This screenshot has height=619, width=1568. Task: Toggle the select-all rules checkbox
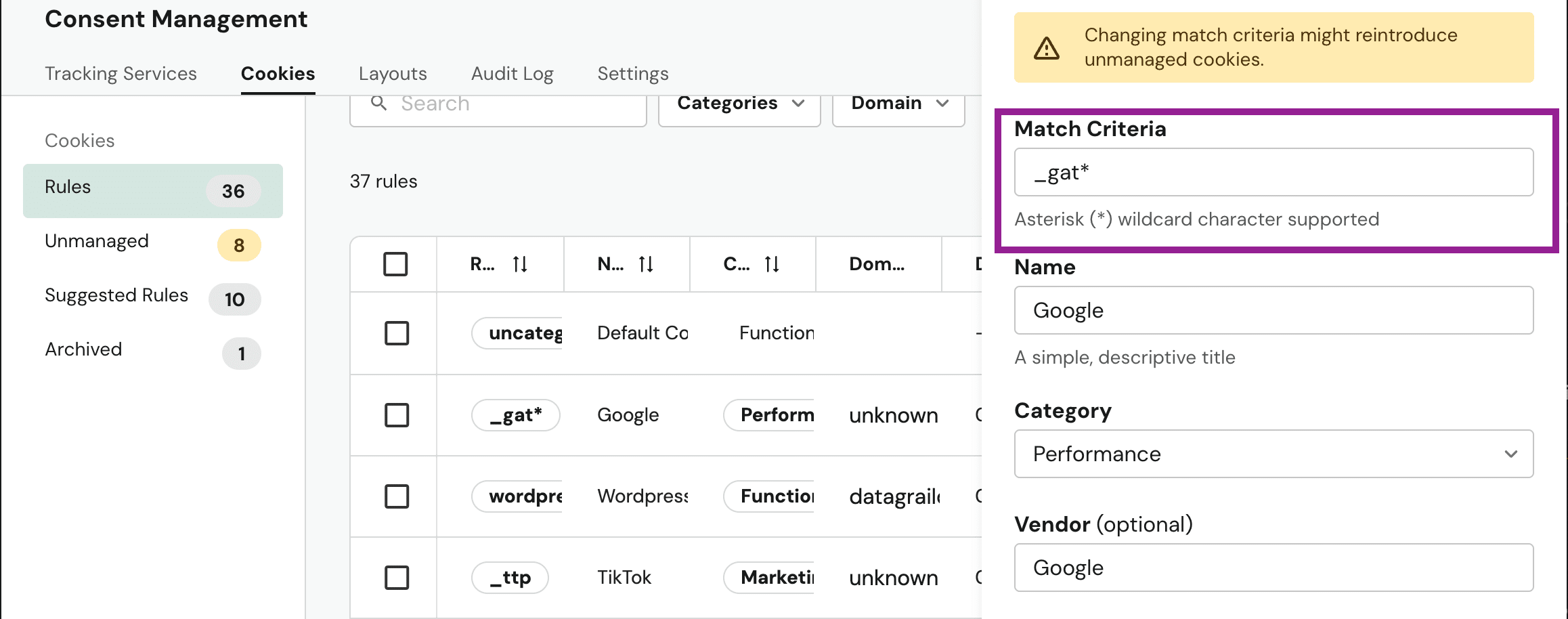[x=395, y=264]
